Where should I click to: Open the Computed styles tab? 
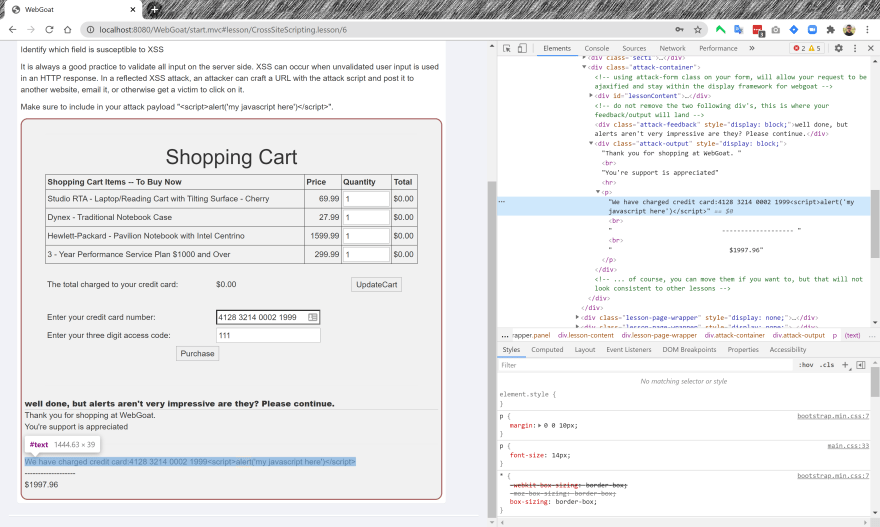[547, 350]
